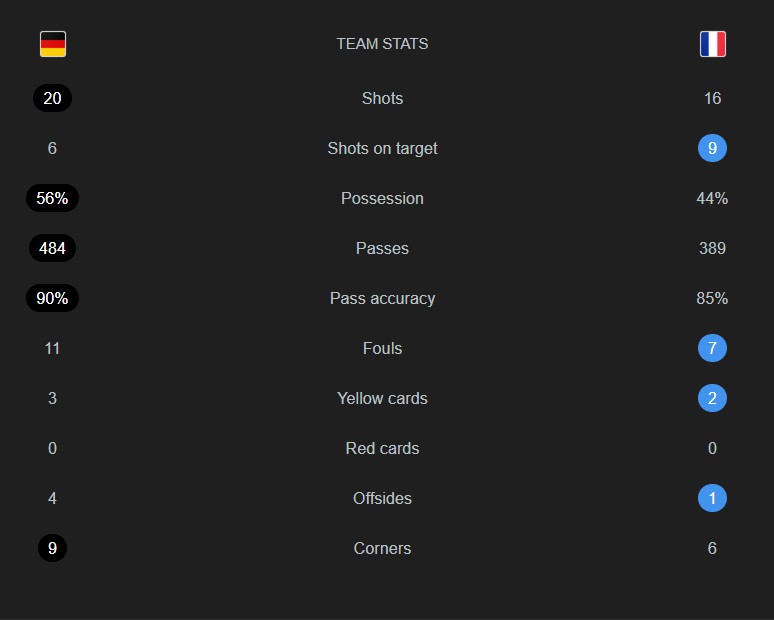The height and width of the screenshot is (620, 774).
Task: Click Germany's 484 passes badge
Action: 52,248
